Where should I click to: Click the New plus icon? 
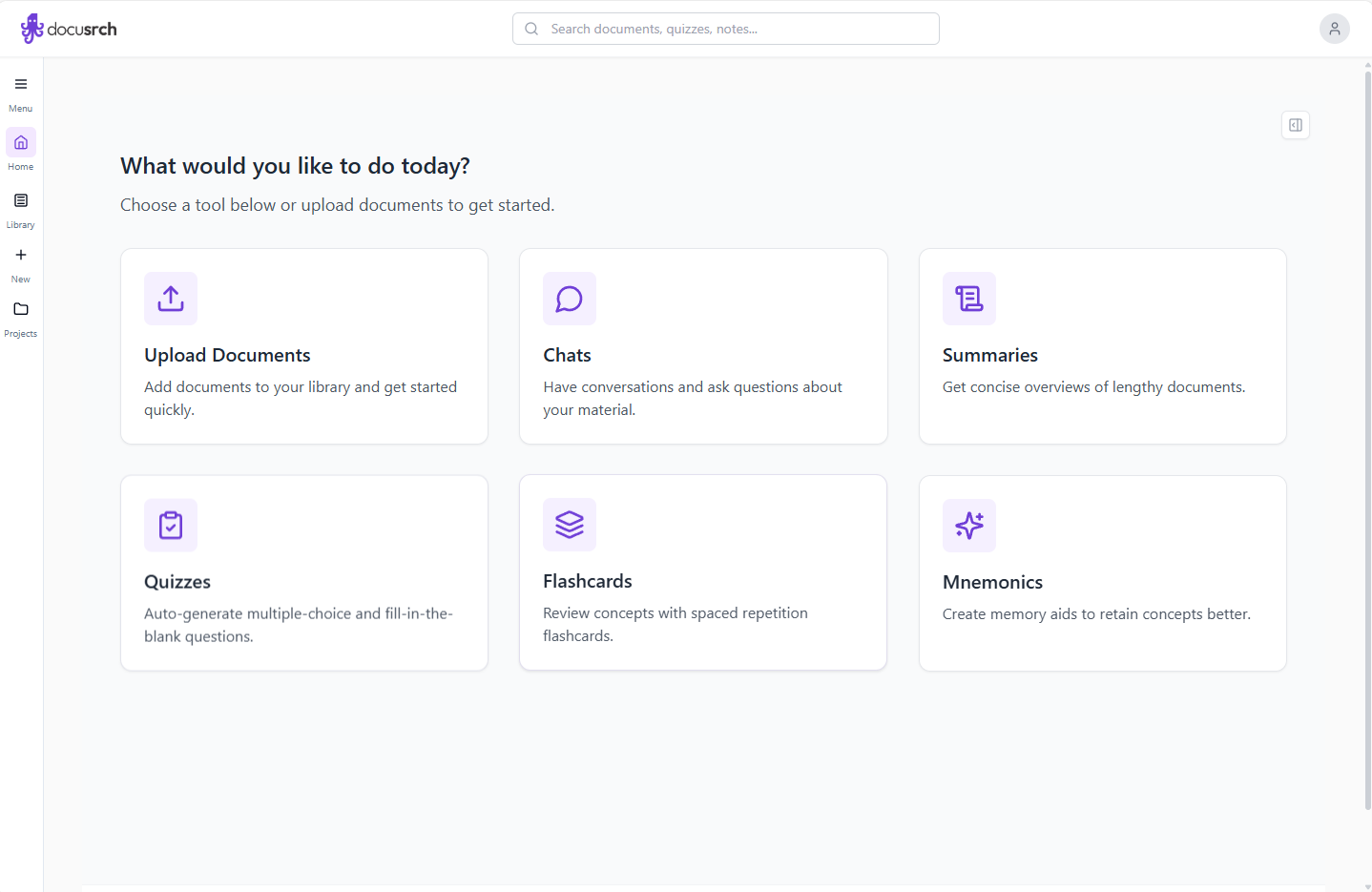(x=21, y=256)
